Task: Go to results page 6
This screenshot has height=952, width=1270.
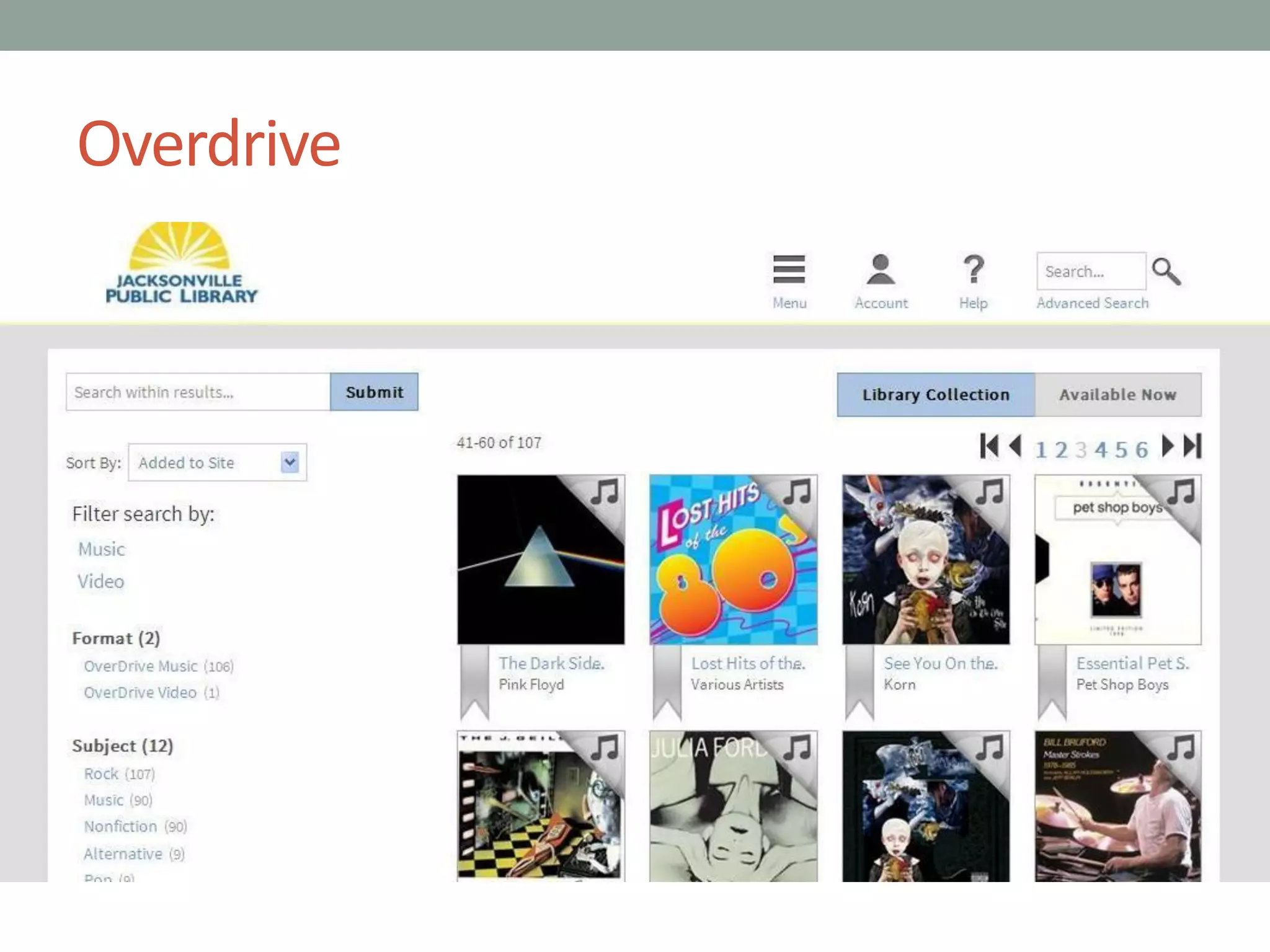Action: pyautogui.click(x=1142, y=449)
